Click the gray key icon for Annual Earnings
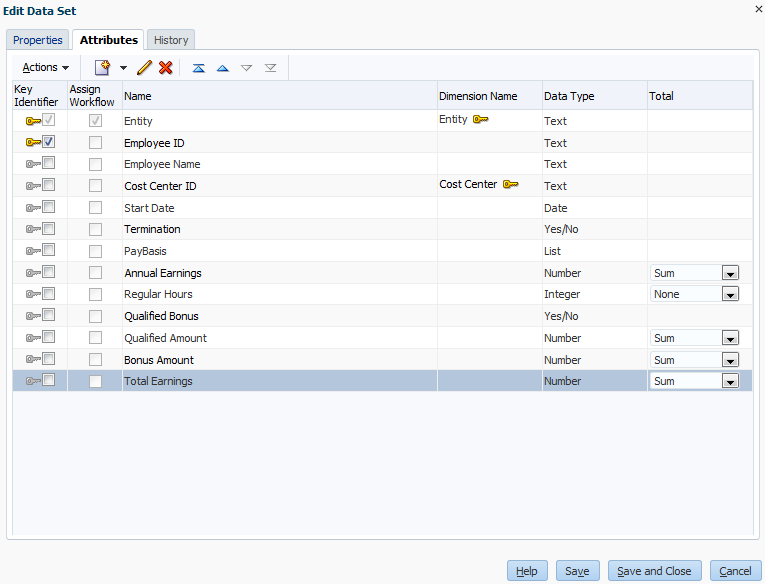765x584 pixels. pyautogui.click(x=33, y=273)
